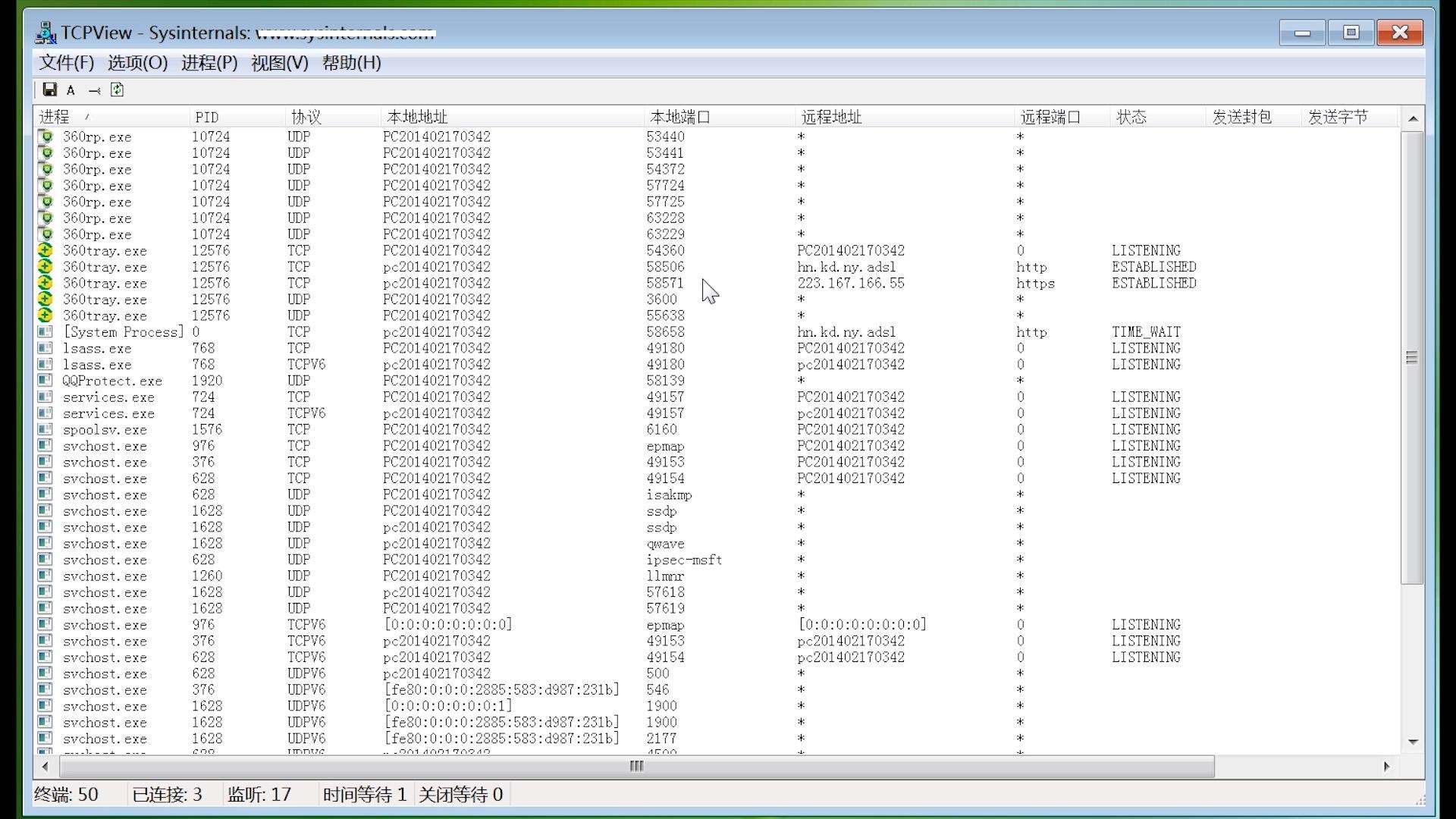Click svchost.exe icon on the llmnr row

[45, 576]
